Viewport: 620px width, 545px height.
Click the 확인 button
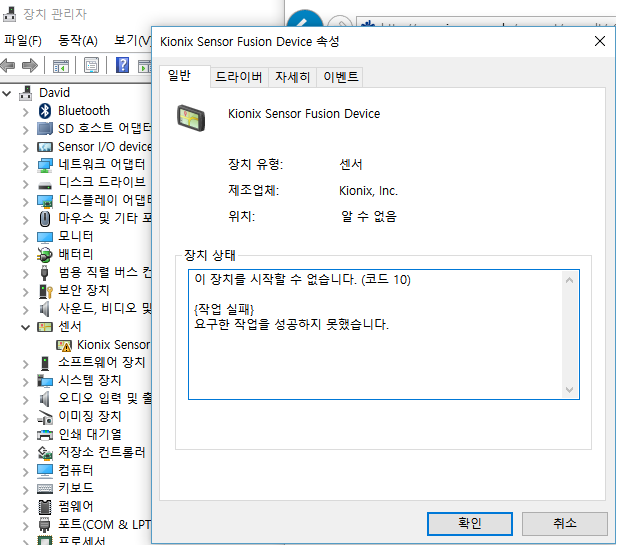coord(470,524)
